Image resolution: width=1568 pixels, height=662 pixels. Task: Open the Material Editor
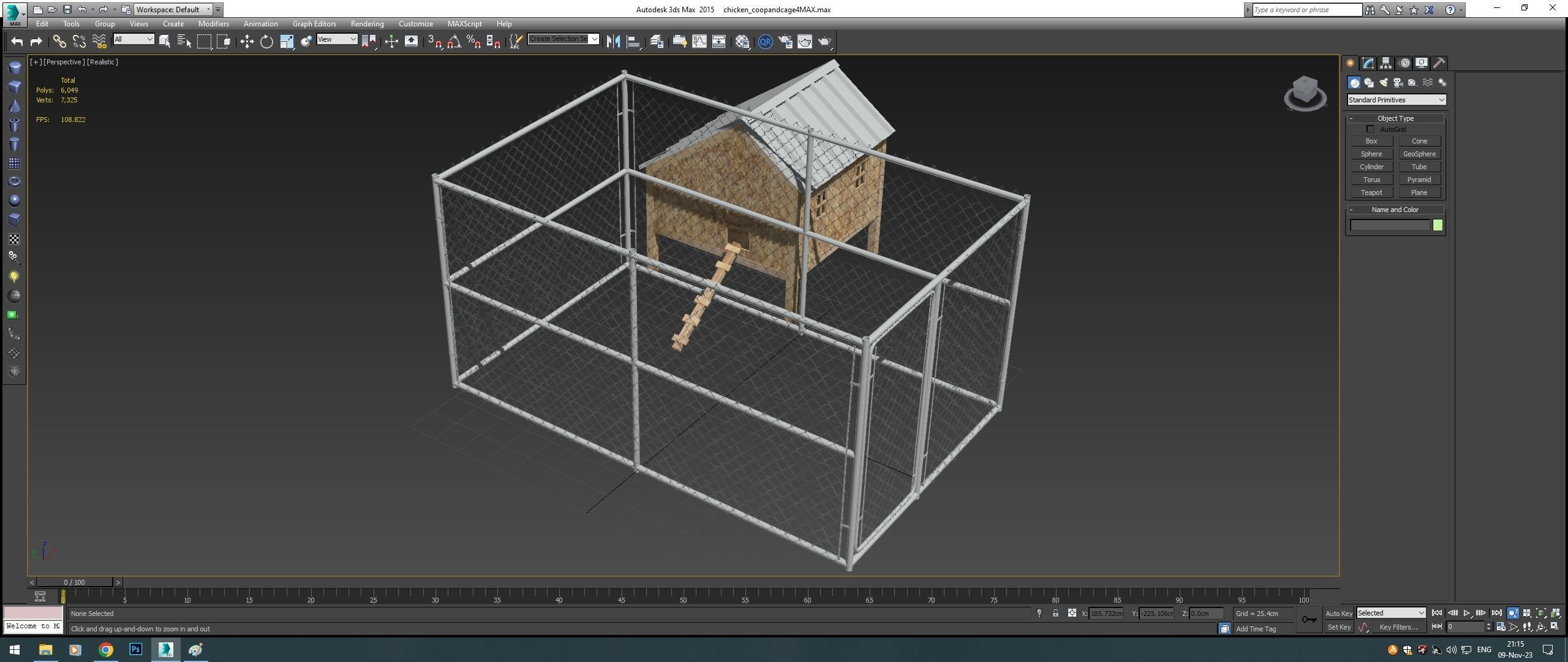pos(742,41)
